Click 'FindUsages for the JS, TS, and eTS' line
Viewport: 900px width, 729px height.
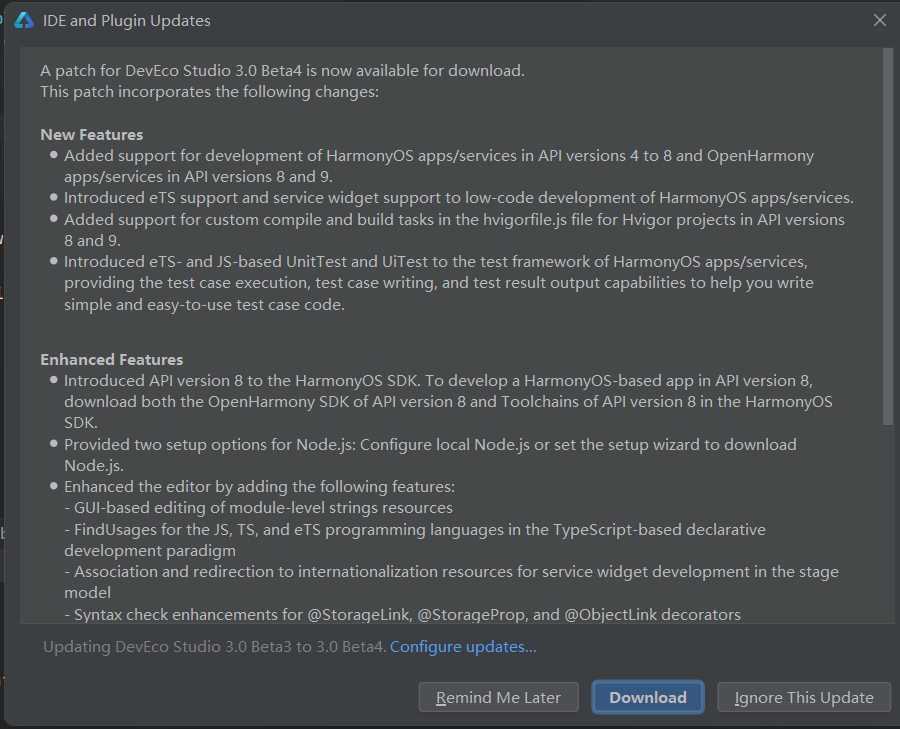pyautogui.click(x=414, y=540)
